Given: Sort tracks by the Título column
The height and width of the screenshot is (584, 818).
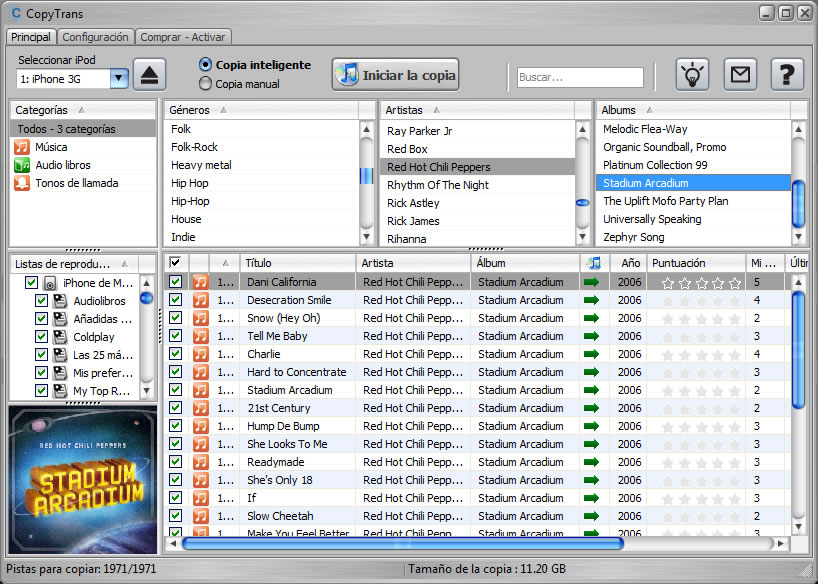Looking at the screenshot, I should pyautogui.click(x=298, y=263).
